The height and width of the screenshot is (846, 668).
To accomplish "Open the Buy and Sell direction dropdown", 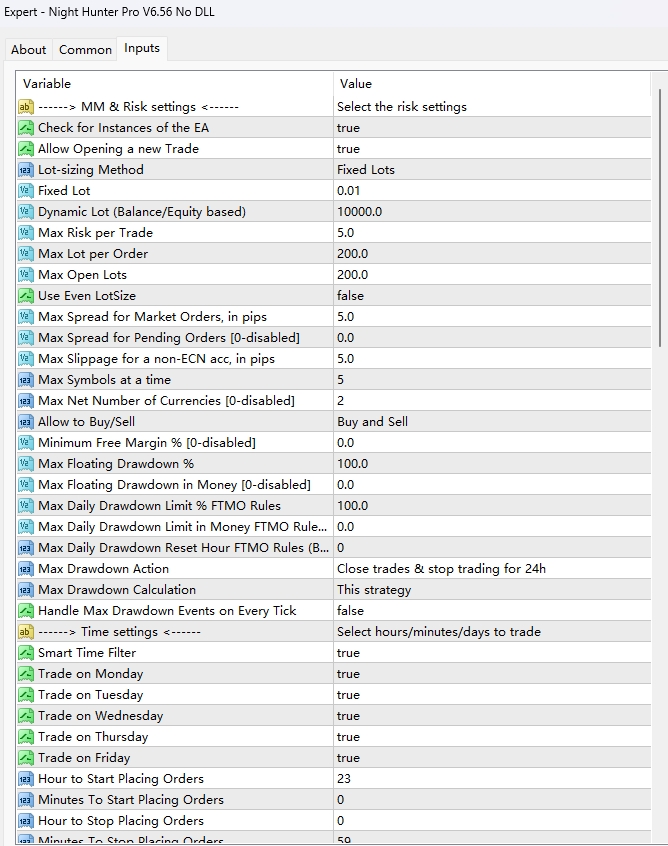I will point(372,422).
